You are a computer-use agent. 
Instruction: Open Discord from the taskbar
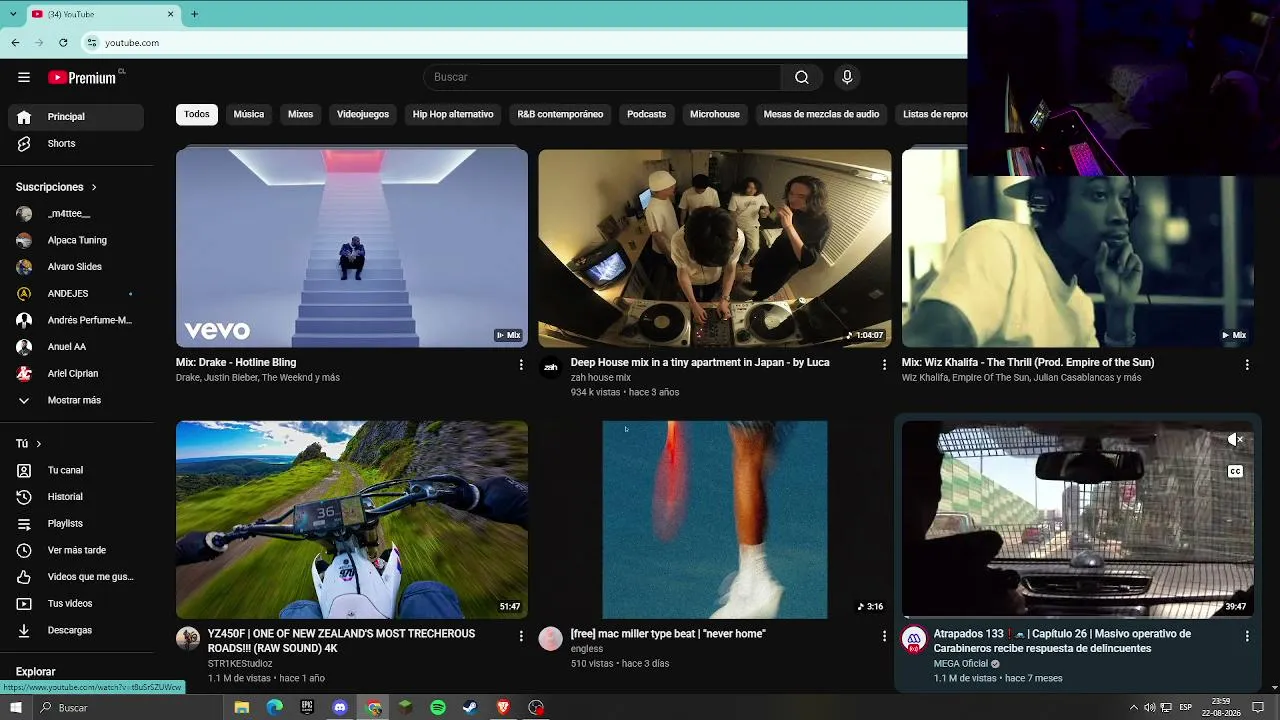[340, 708]
